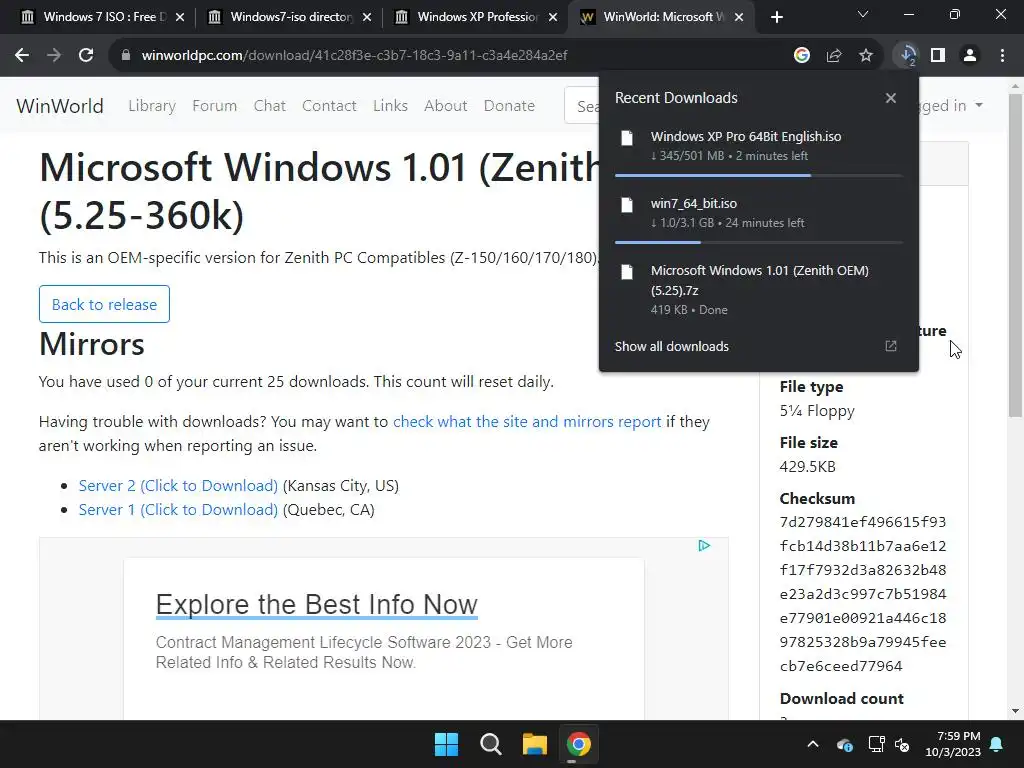Close the Recent Downloads popup
The image size is (1024, 768).
click(891, 98)
